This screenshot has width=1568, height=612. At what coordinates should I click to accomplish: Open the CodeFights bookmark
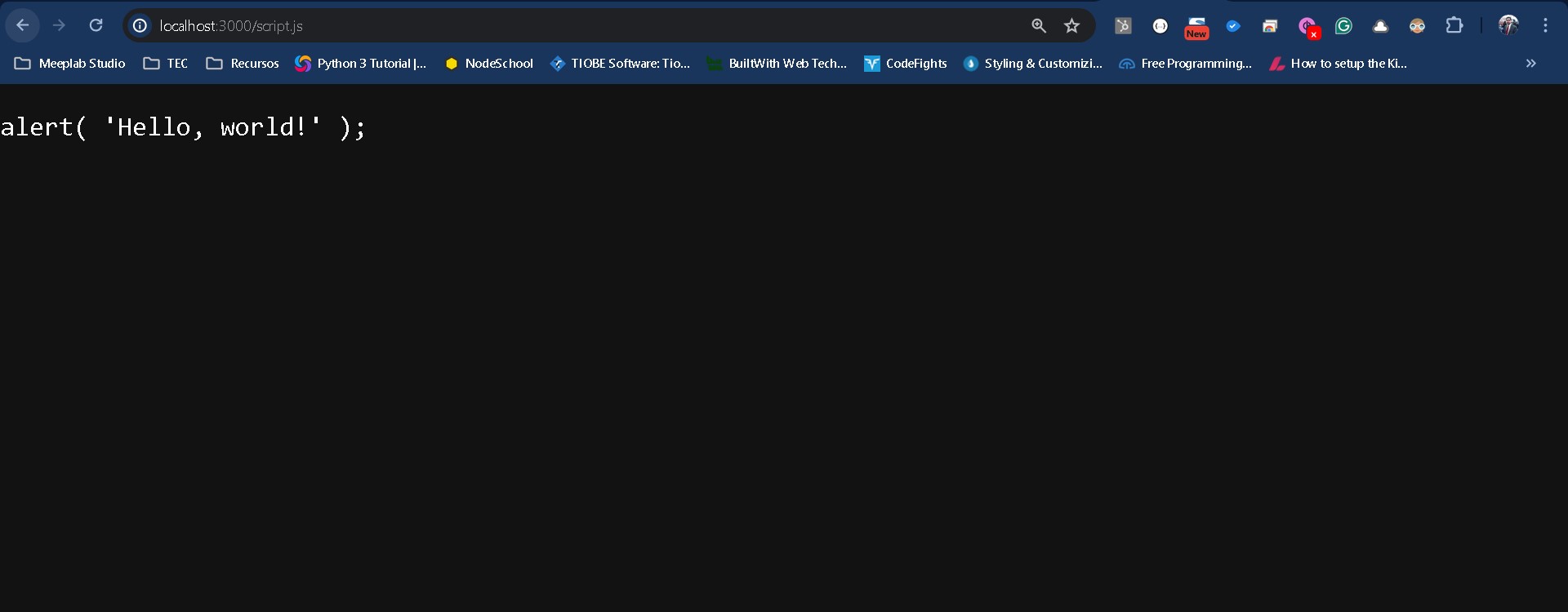906,64
